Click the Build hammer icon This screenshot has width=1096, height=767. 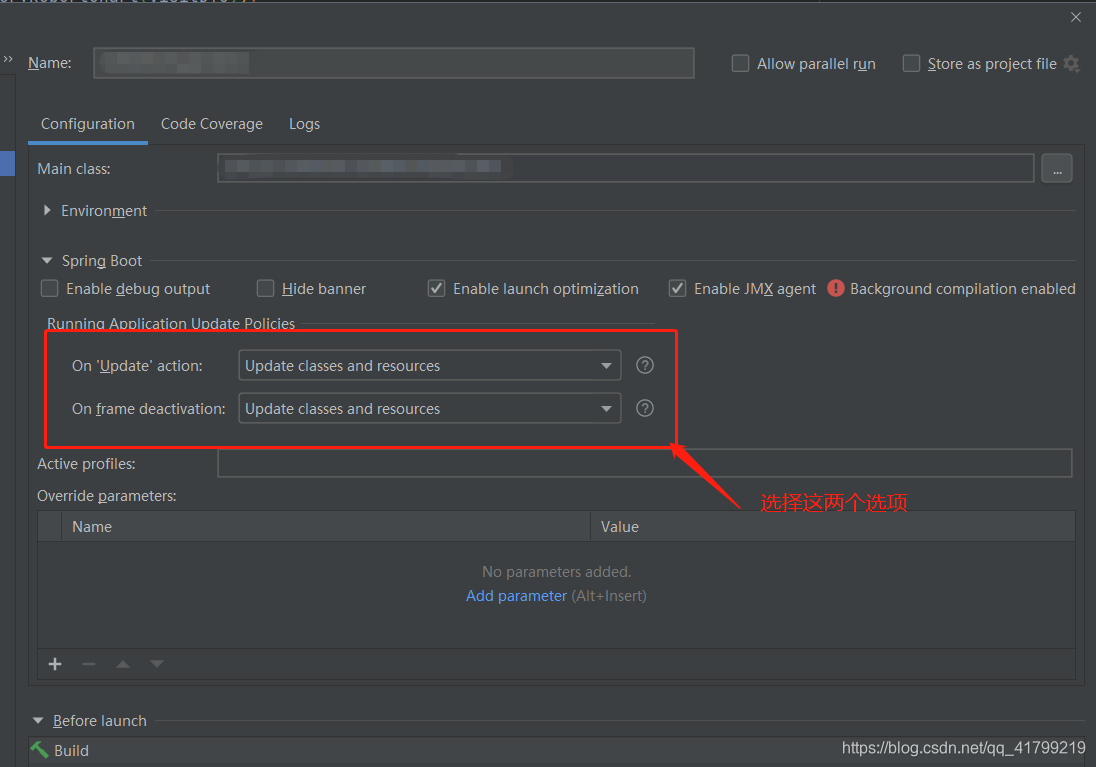point(39,750)
